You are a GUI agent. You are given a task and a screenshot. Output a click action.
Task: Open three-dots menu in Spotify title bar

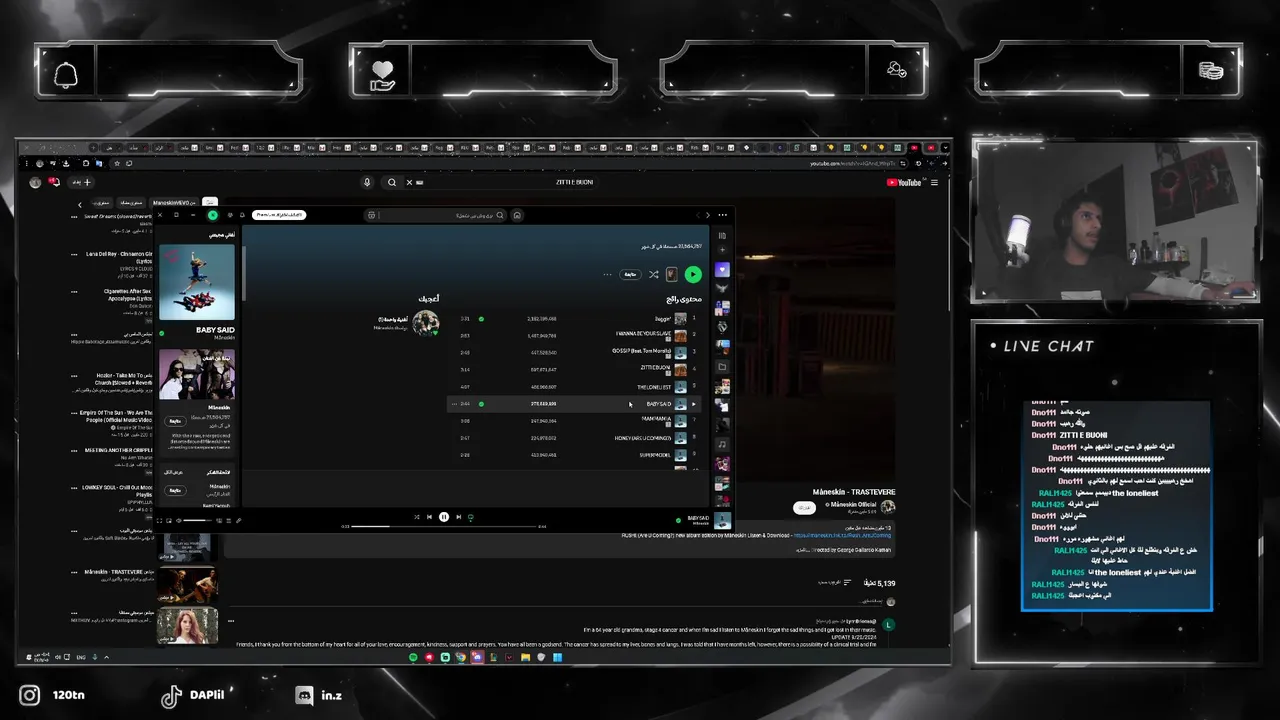point(722,215)
